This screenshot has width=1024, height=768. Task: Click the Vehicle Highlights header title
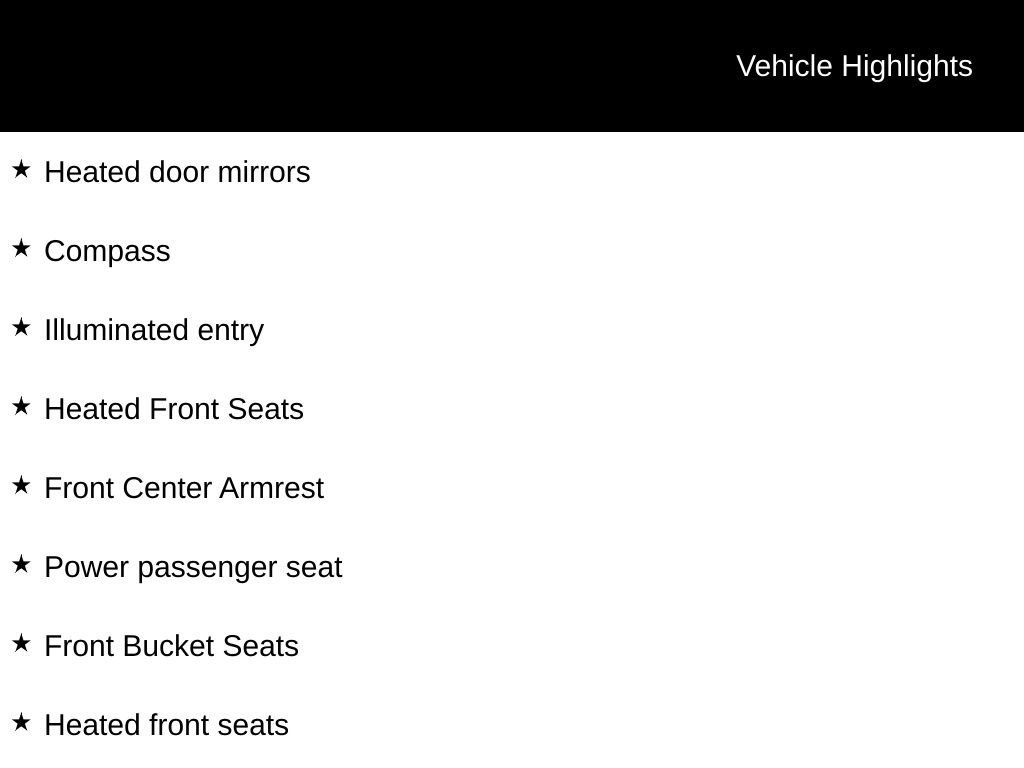[x=854, y=67]
